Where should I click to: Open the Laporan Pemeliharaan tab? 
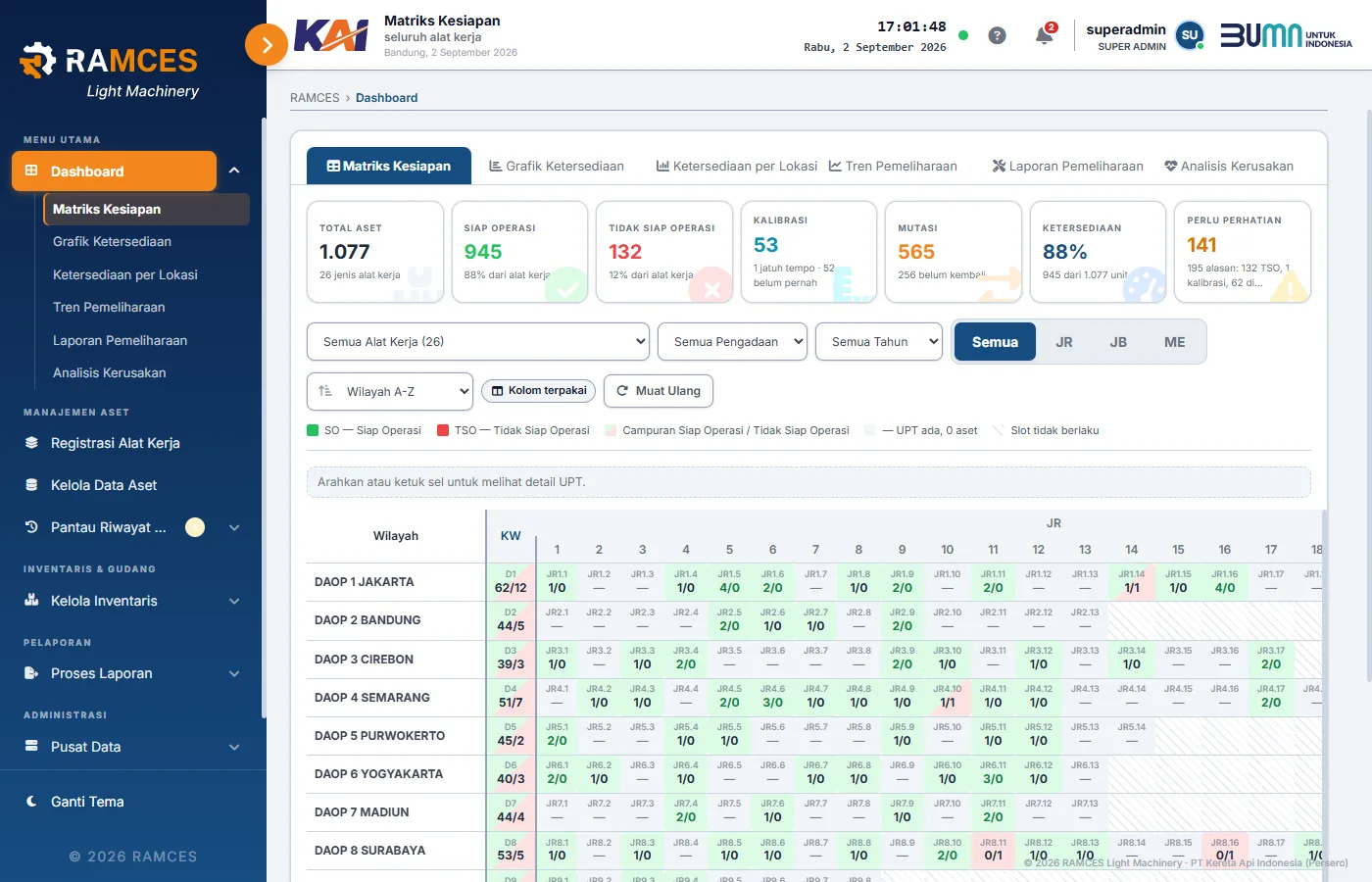pyautogui.click(x=1067, y=167)
